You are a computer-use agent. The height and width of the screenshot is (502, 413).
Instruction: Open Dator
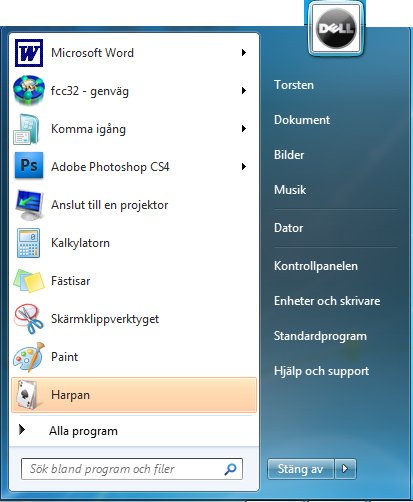[288, 228]
